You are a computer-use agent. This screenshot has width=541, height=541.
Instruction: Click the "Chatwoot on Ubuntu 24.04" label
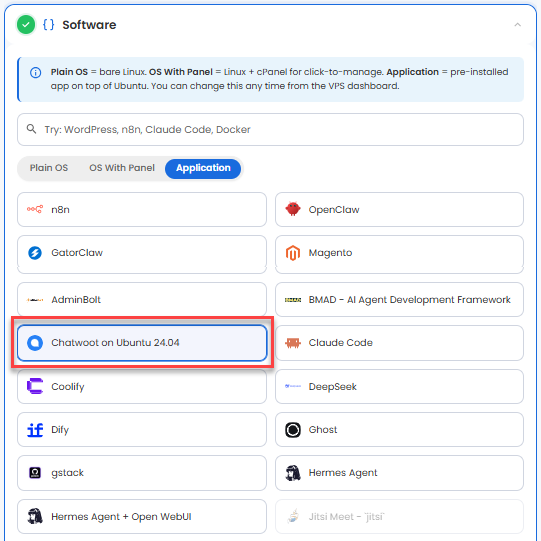115,343
